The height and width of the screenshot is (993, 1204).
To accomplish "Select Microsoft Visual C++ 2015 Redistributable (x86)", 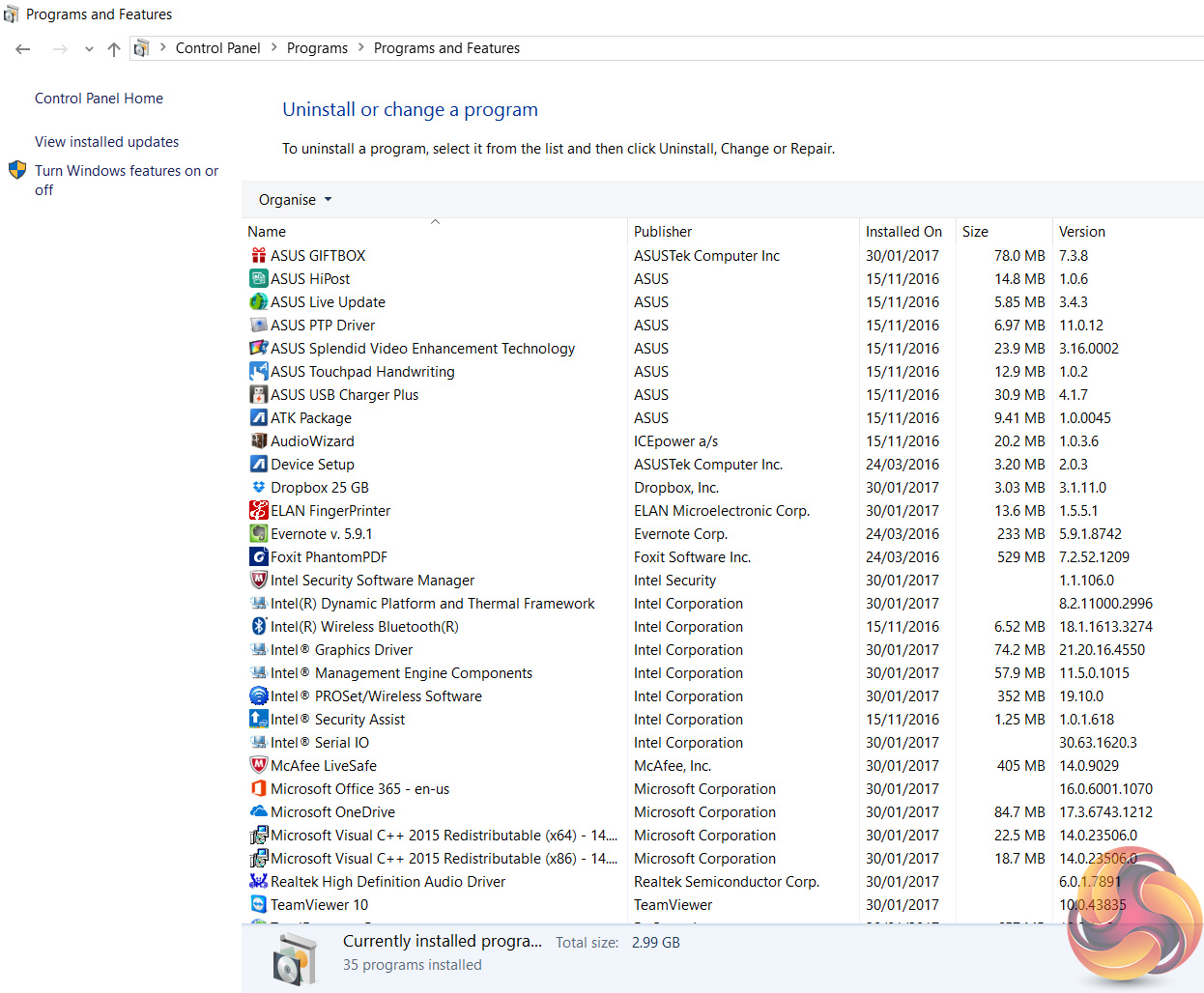I will click(x=444, y=859).
